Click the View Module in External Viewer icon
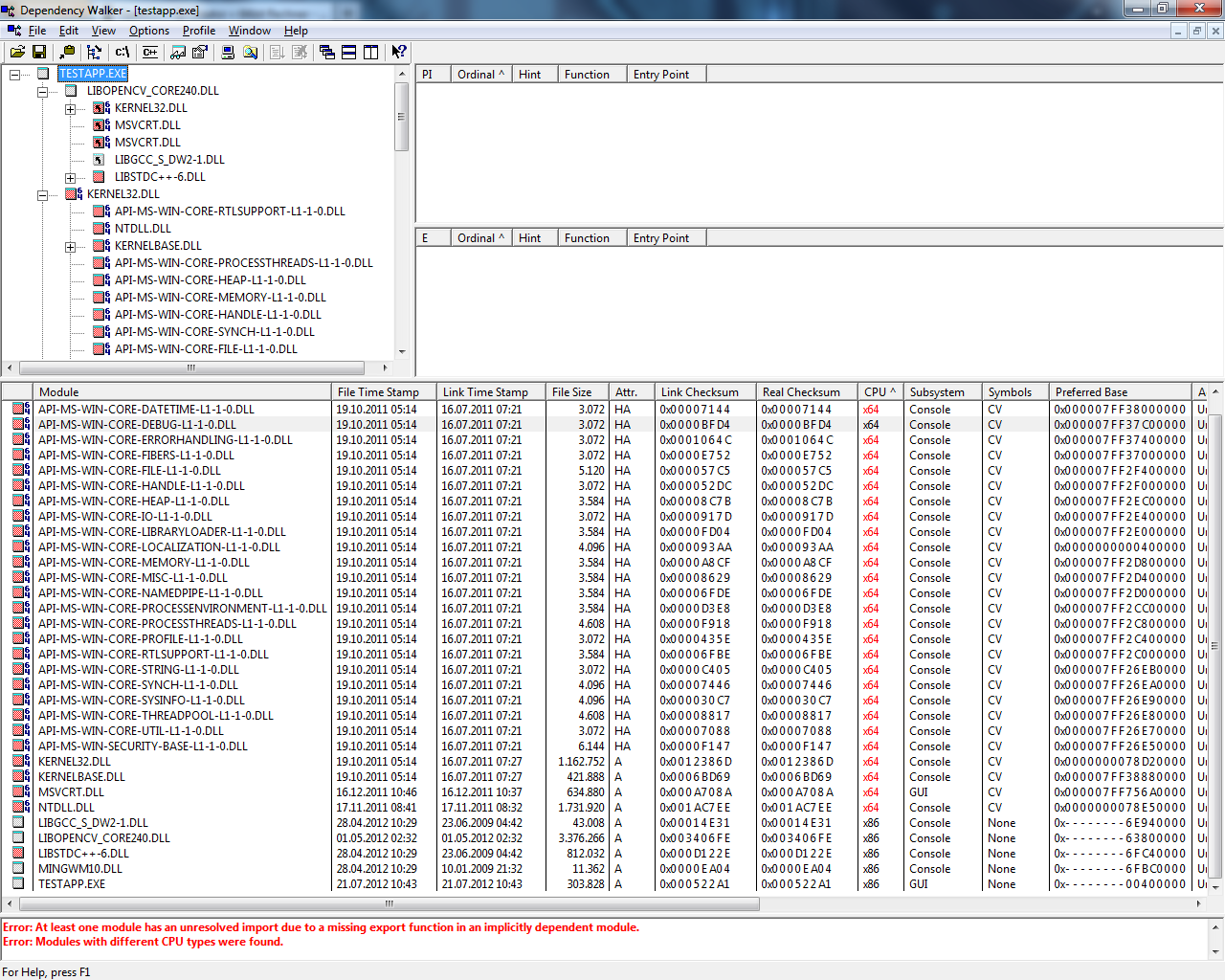 [178, 52]
